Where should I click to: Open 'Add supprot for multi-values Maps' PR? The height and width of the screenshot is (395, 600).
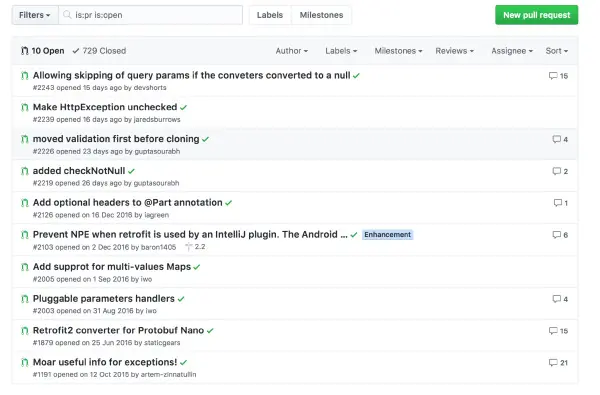tap(112, 267)
